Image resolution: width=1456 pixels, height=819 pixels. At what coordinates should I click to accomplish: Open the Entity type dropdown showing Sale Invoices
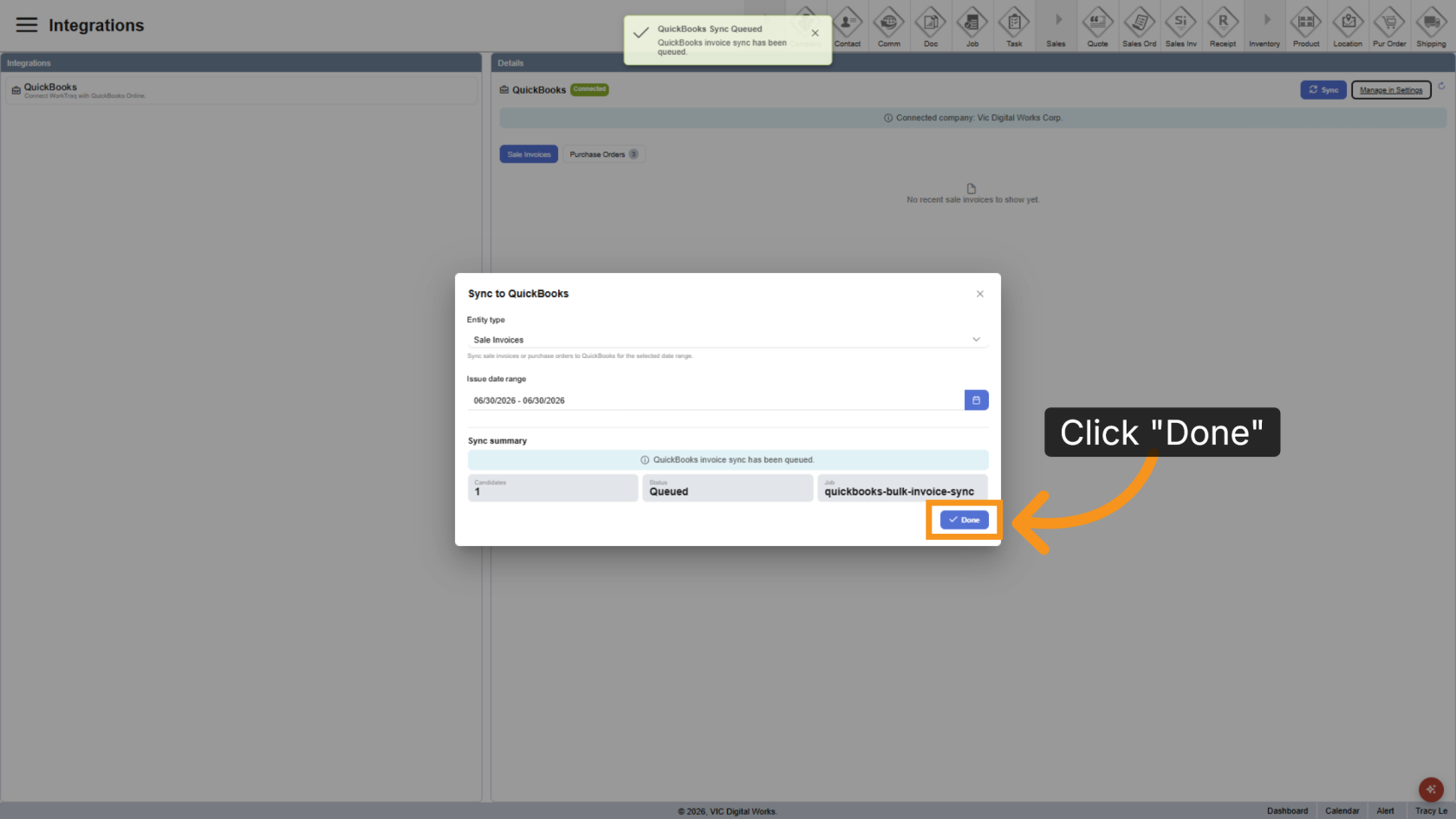click(727, 340)
